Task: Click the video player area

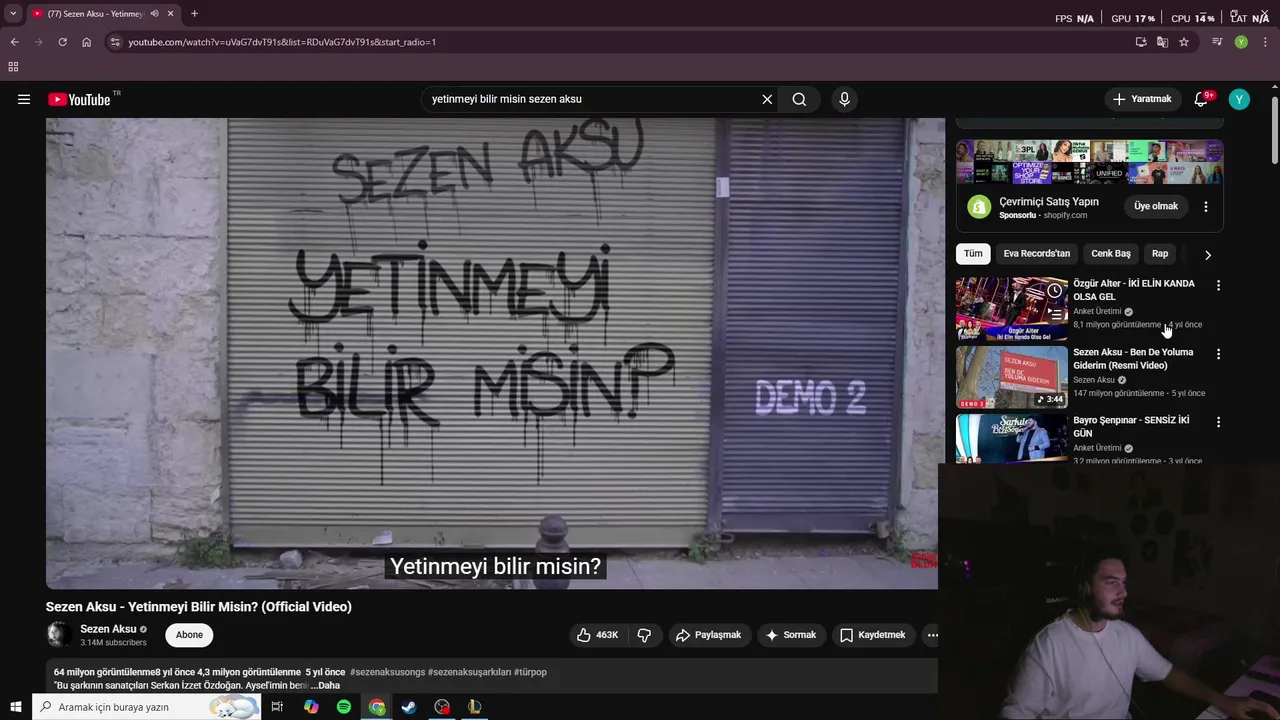Action: point(495,353)
